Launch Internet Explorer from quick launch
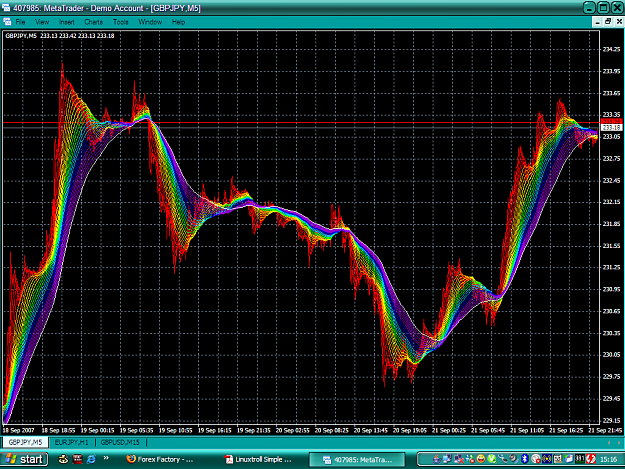 point(91,459)
